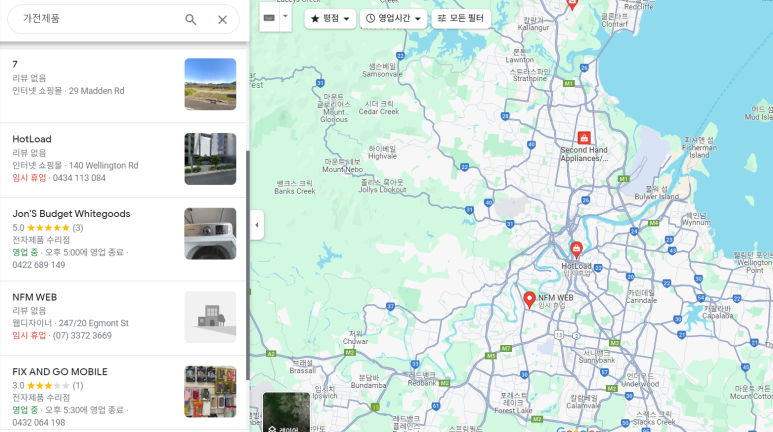Open the Jon'S Budget Whitegoods listing
Image resolution: width=773 pixels, height=432 pixels.
click(123, 239)
